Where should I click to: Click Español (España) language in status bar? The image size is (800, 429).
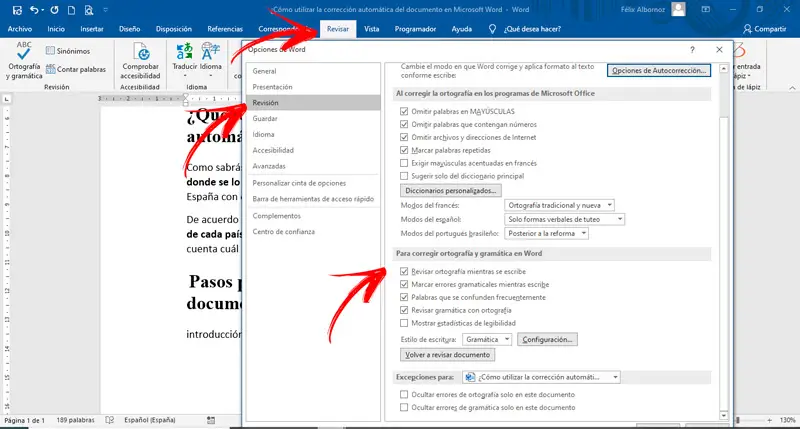click(149, 420)
